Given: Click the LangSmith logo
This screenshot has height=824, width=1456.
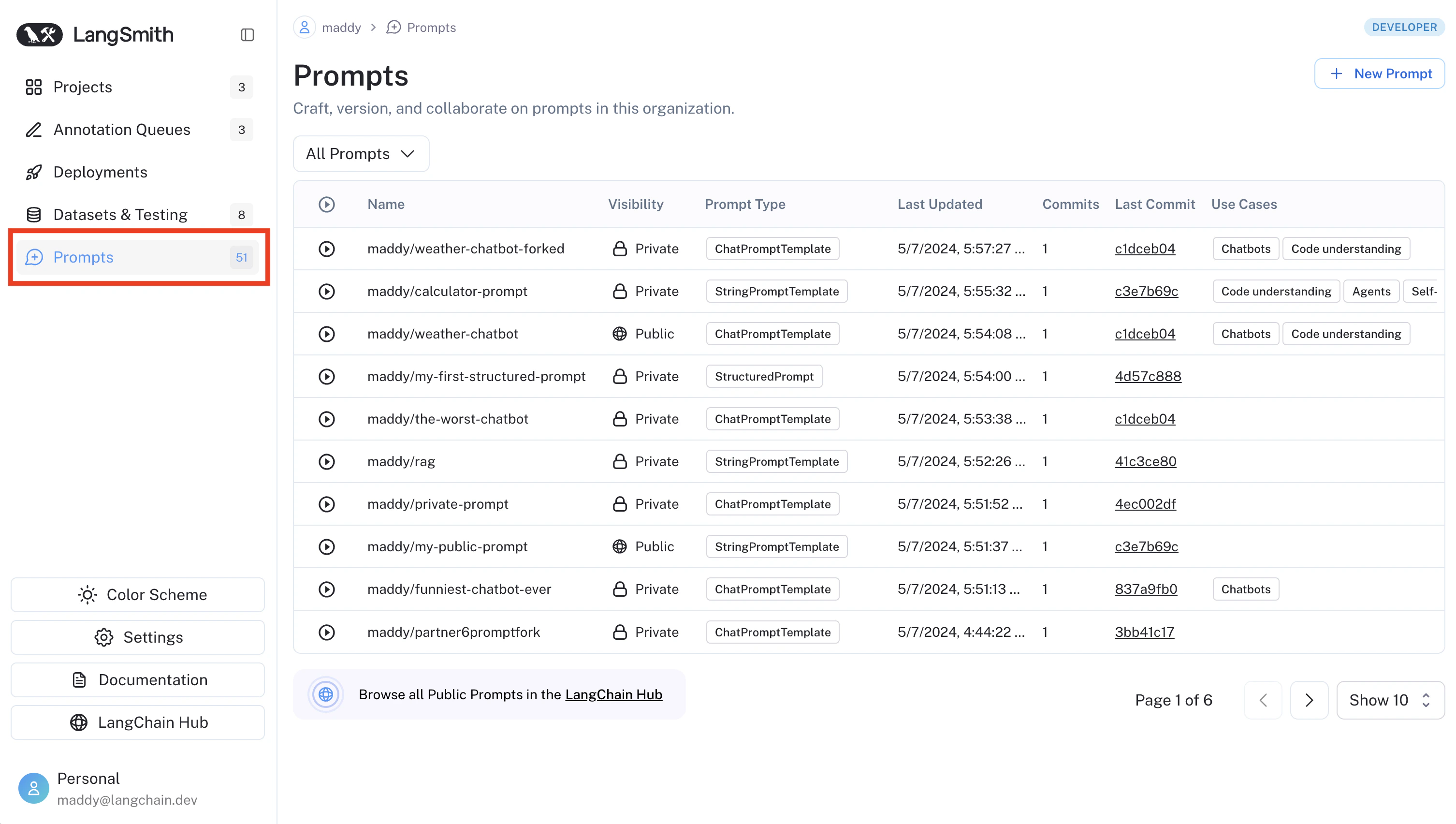Looking at the screenshot, I should 95,35.
